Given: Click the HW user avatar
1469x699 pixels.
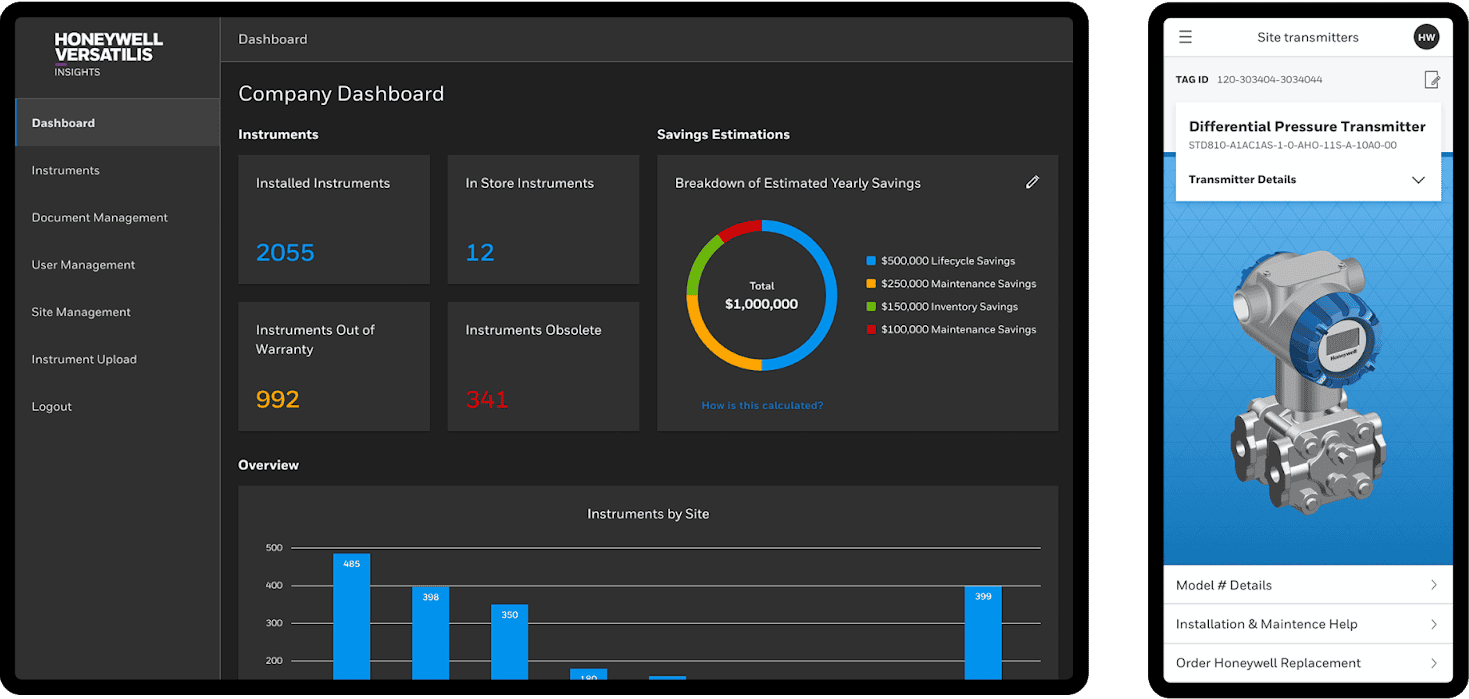Looking at the screenshot, I should pyautogui.click(x=1426, y=37).
